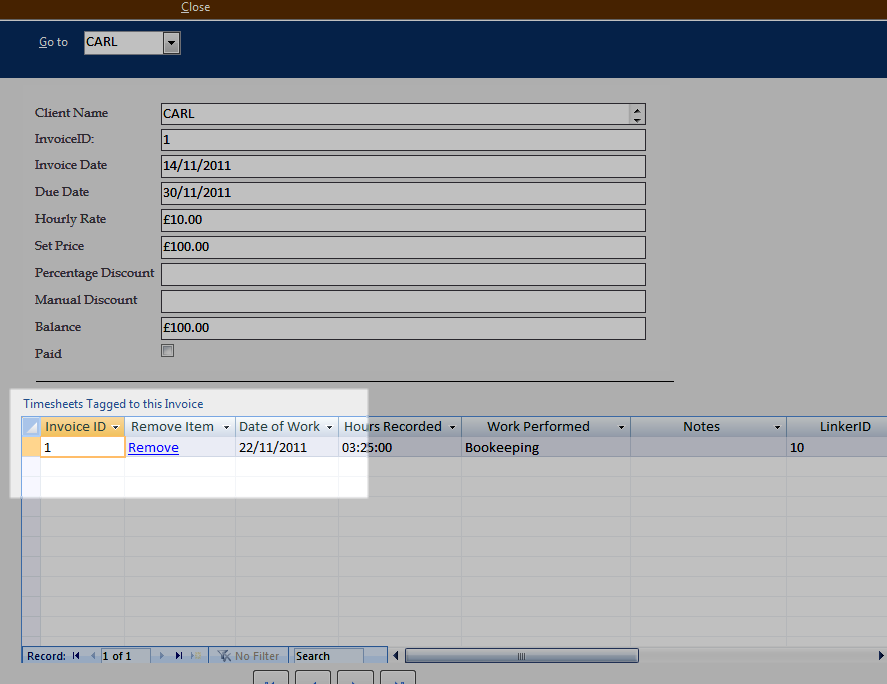887x684 pixels.
Task: Click horizontal scrollbar right arrow
Action: (x=881, y=656)
